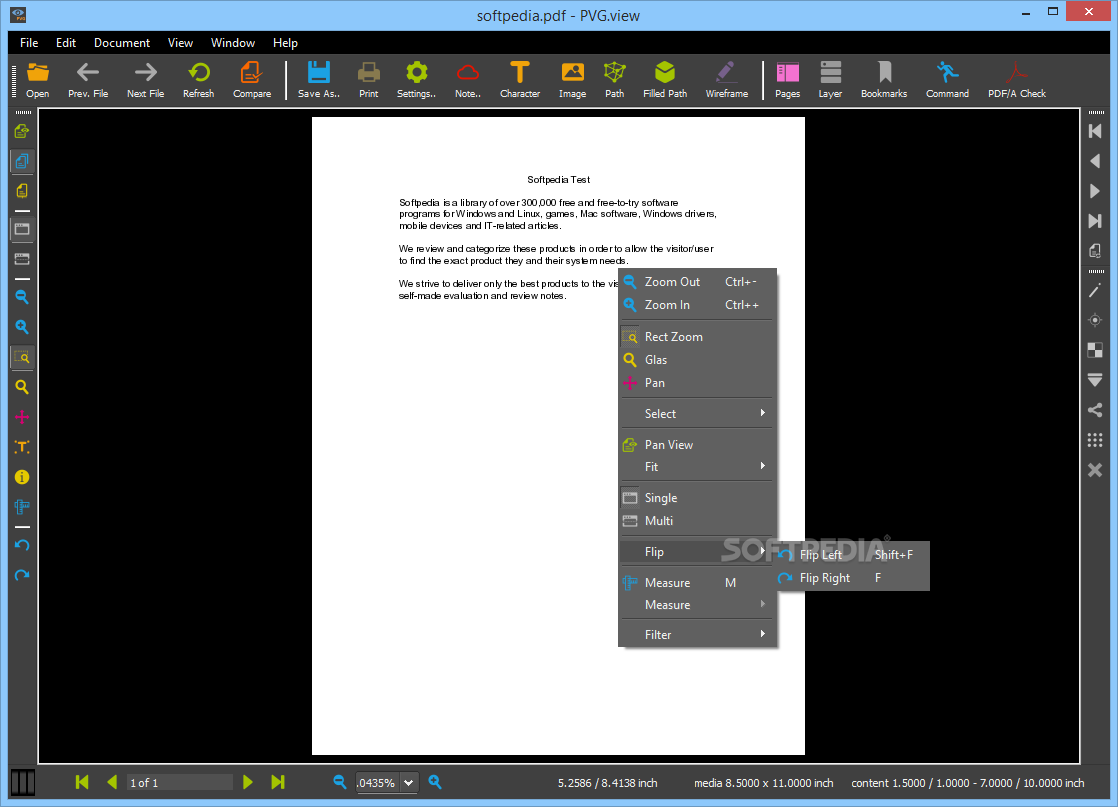Image resolution: width=1118 pixels, height=807 pixels.
Task: Click the '1 of 1' page field
Action: (180, 782)
